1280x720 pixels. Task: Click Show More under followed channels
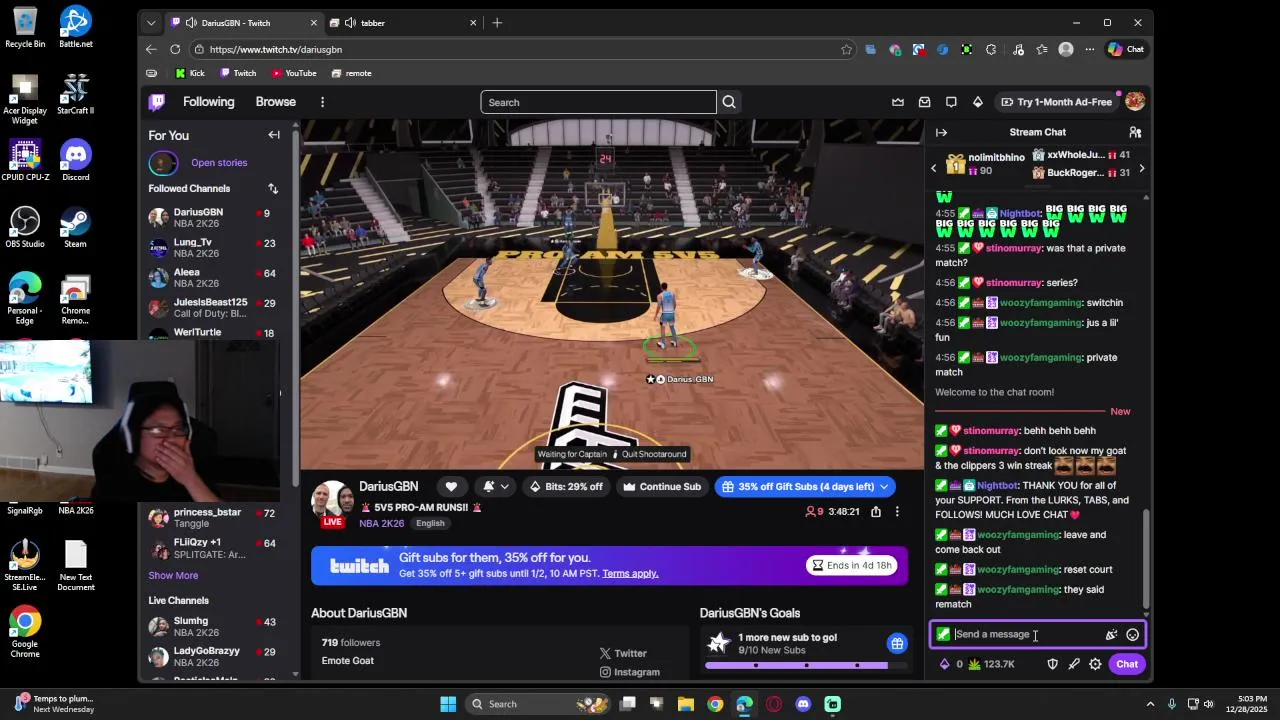pyautogui.click(x=173, y=575)
